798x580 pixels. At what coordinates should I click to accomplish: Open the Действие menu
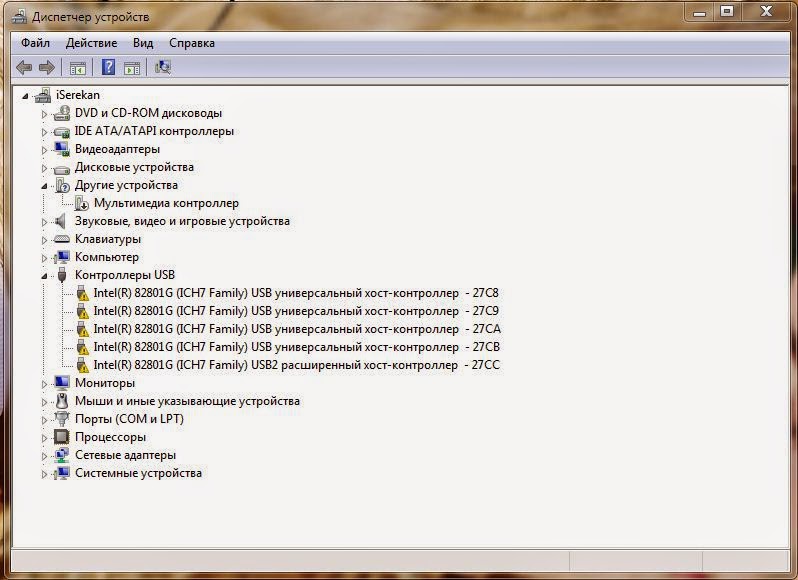92,43
